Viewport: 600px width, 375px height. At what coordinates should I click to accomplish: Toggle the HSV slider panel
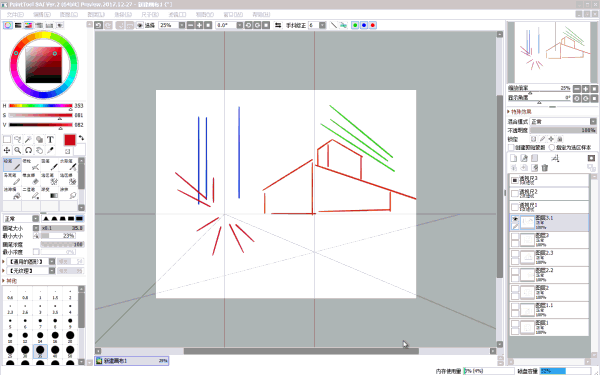pyautogui.click(x=28, y=25)
